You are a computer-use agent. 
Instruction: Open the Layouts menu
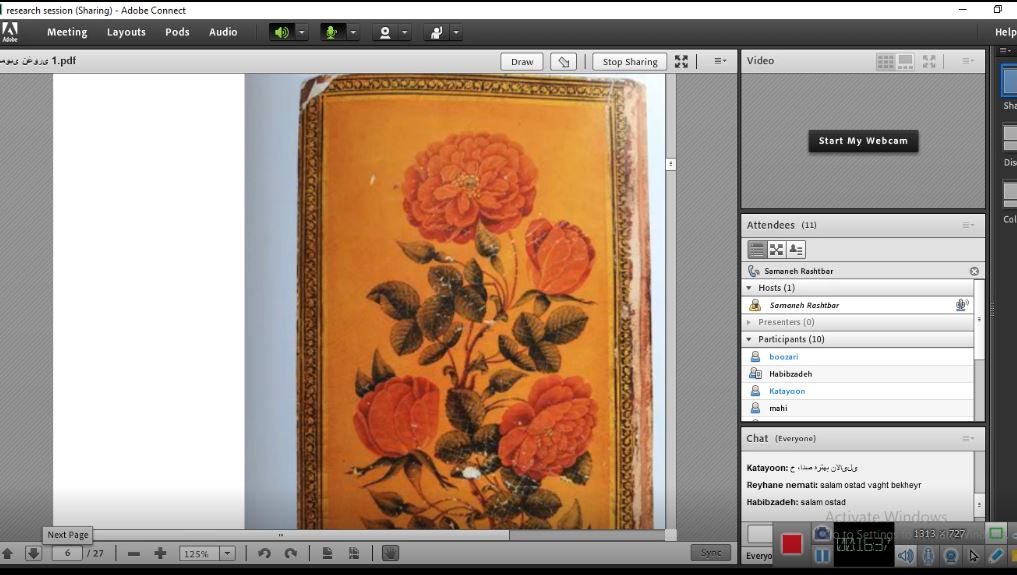tap(126, 32)
